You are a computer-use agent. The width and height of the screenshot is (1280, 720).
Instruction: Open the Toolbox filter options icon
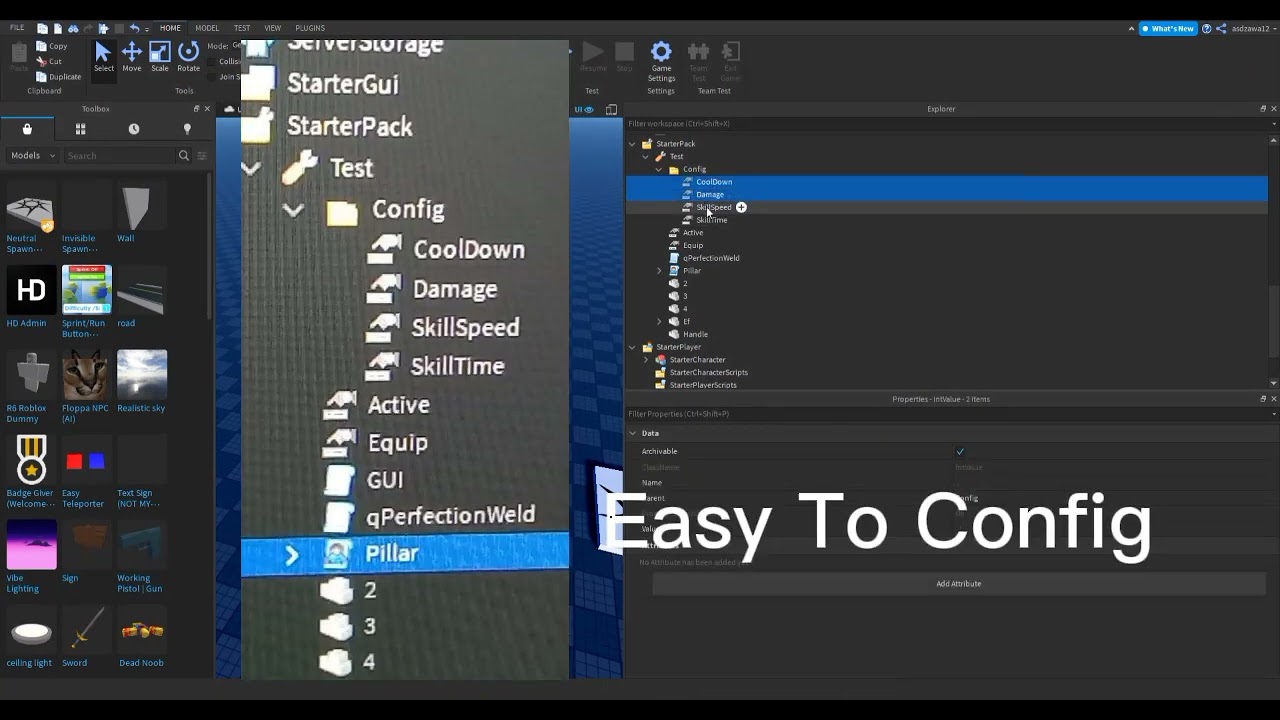coord(201,155)
